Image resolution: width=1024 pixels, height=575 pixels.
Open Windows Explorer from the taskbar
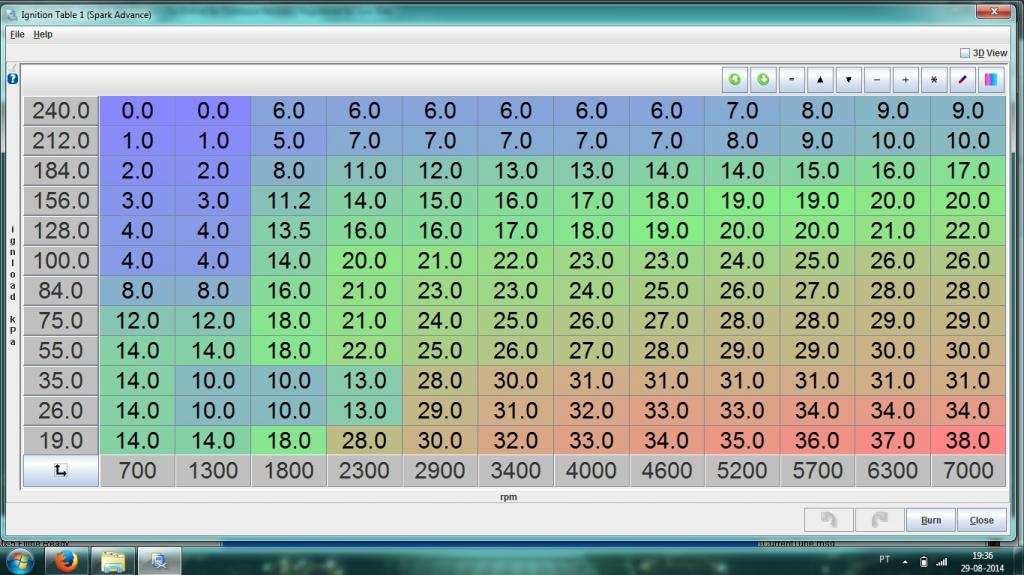[112, 561]
